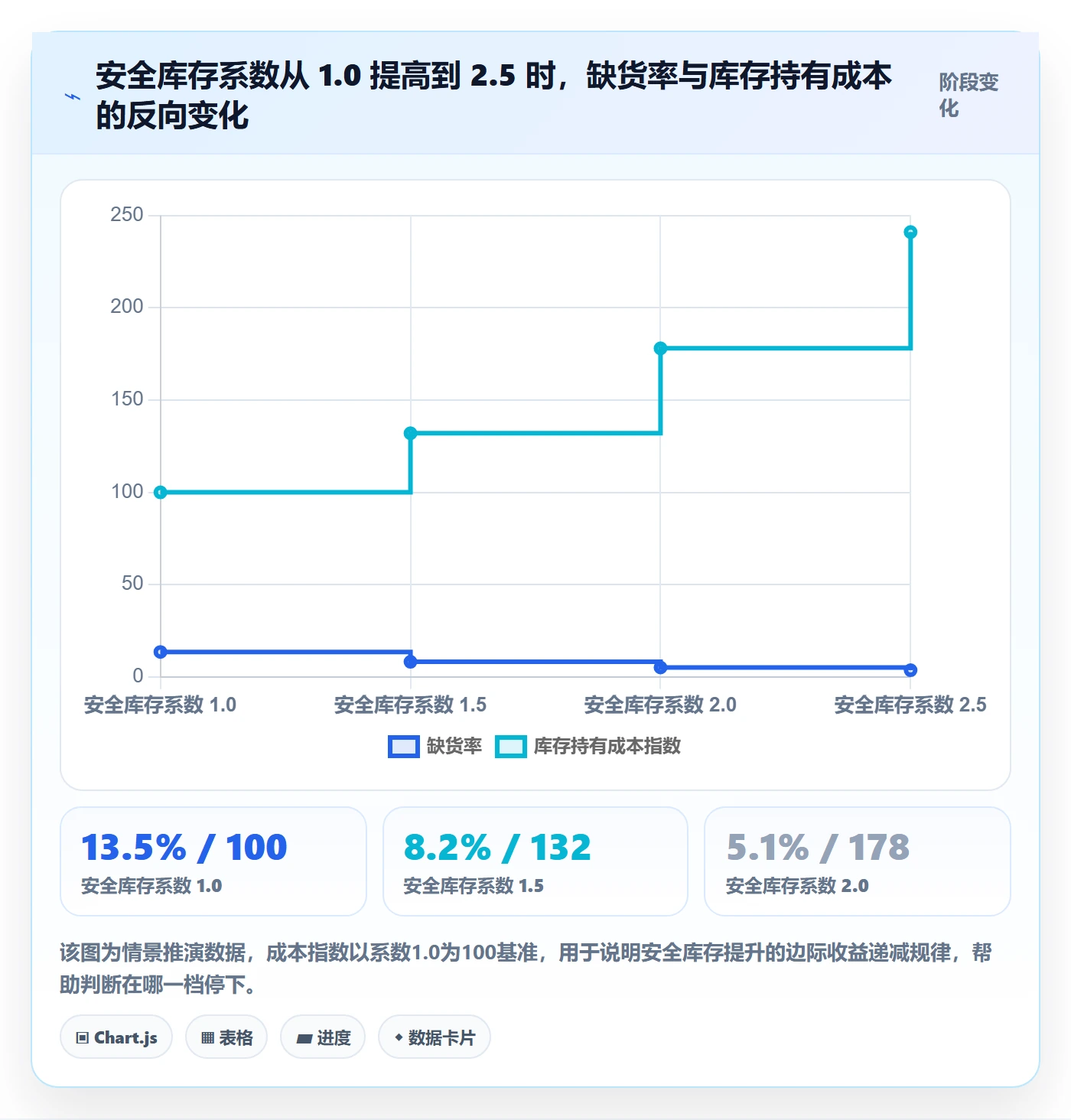Click the 阶段变化 badge in header
The height and width of the screenshot is (1120, 1071).
969,95
